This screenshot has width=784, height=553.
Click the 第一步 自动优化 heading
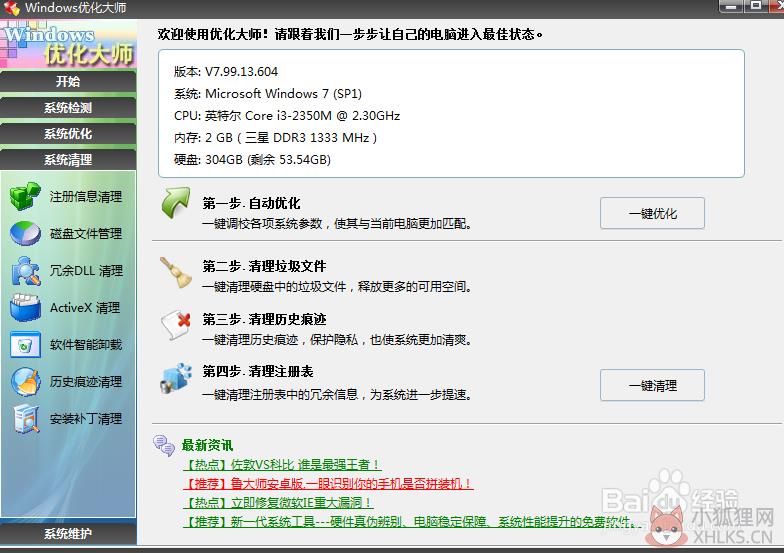click(x=251, y=203)
